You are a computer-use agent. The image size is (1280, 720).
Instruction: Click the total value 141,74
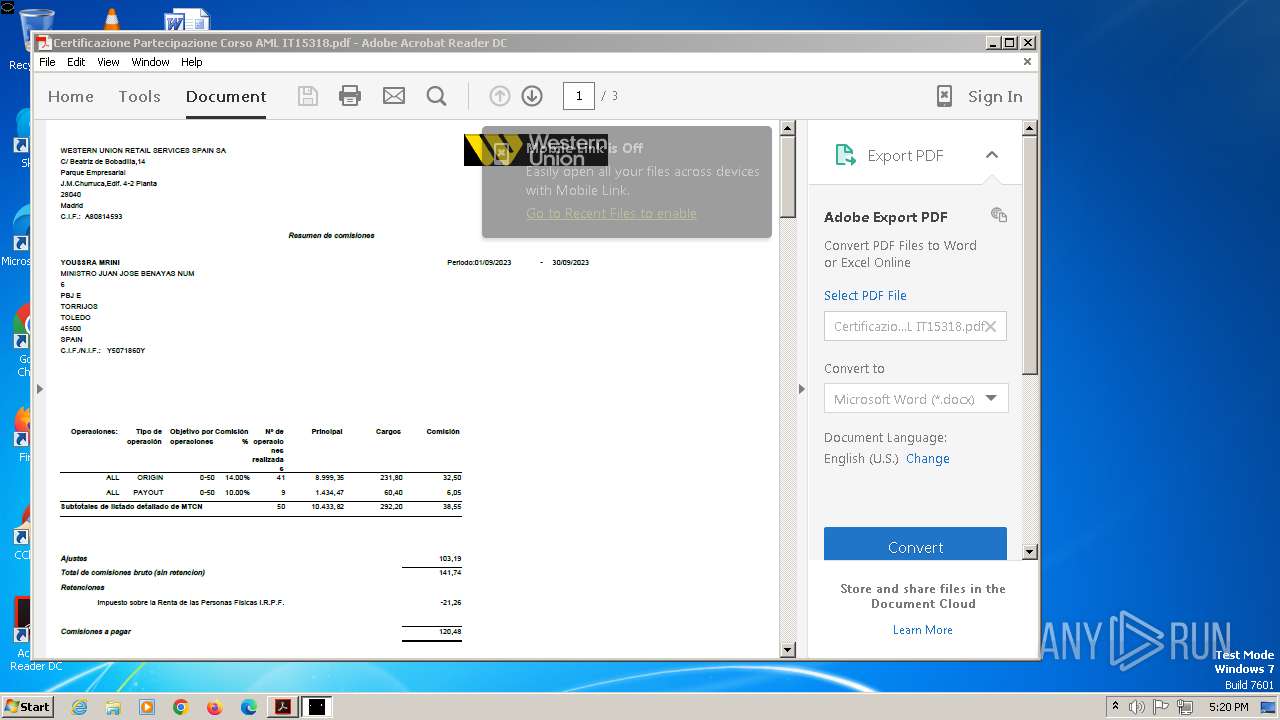(x=450, y=573)
